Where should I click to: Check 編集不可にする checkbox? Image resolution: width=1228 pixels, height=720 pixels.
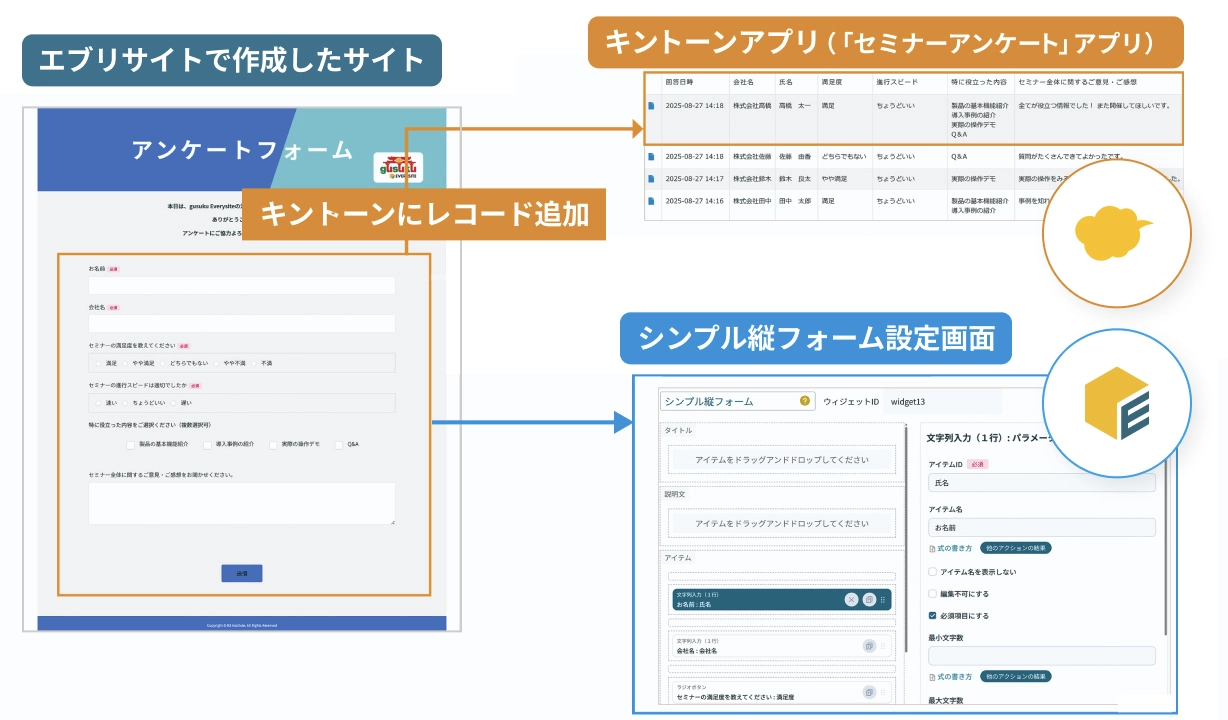coord(933,594)
